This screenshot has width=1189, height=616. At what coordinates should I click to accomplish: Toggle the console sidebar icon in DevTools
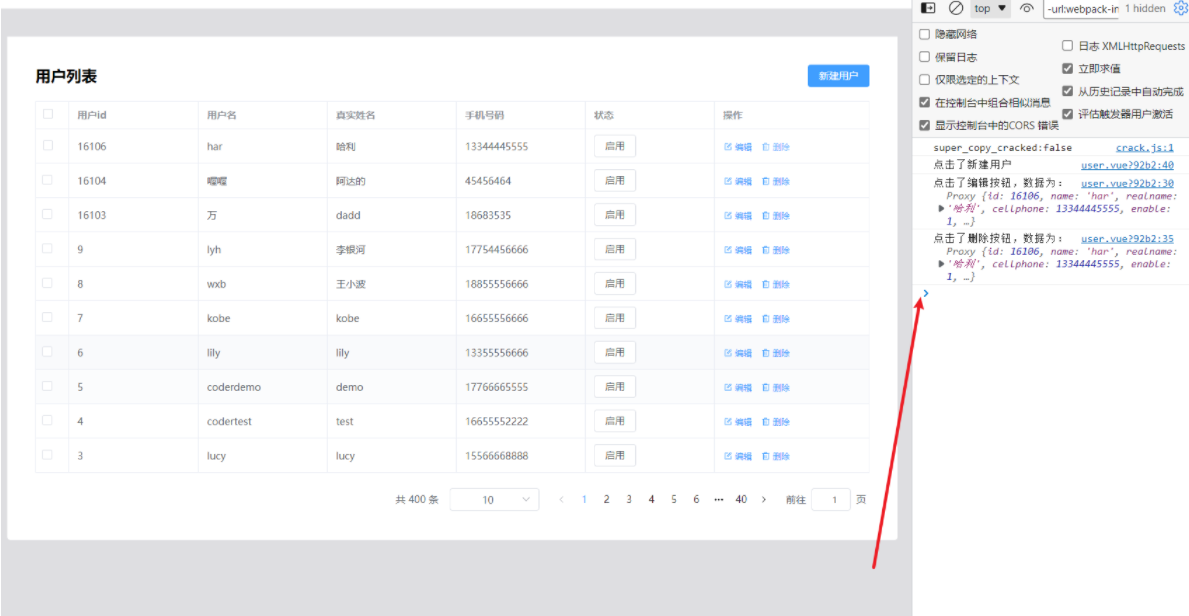tap(928, 8)
